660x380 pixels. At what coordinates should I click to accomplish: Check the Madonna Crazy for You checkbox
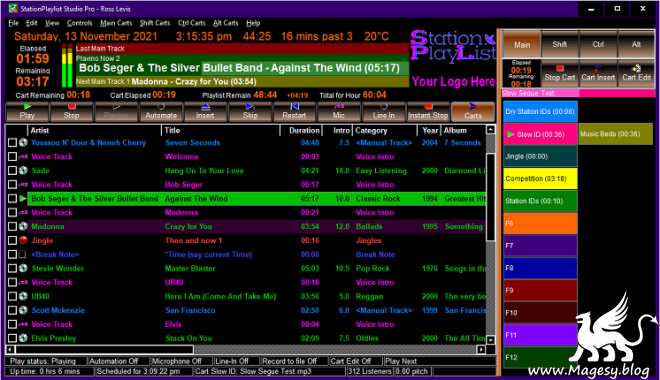pyautogui.click(x=12, y=226)
